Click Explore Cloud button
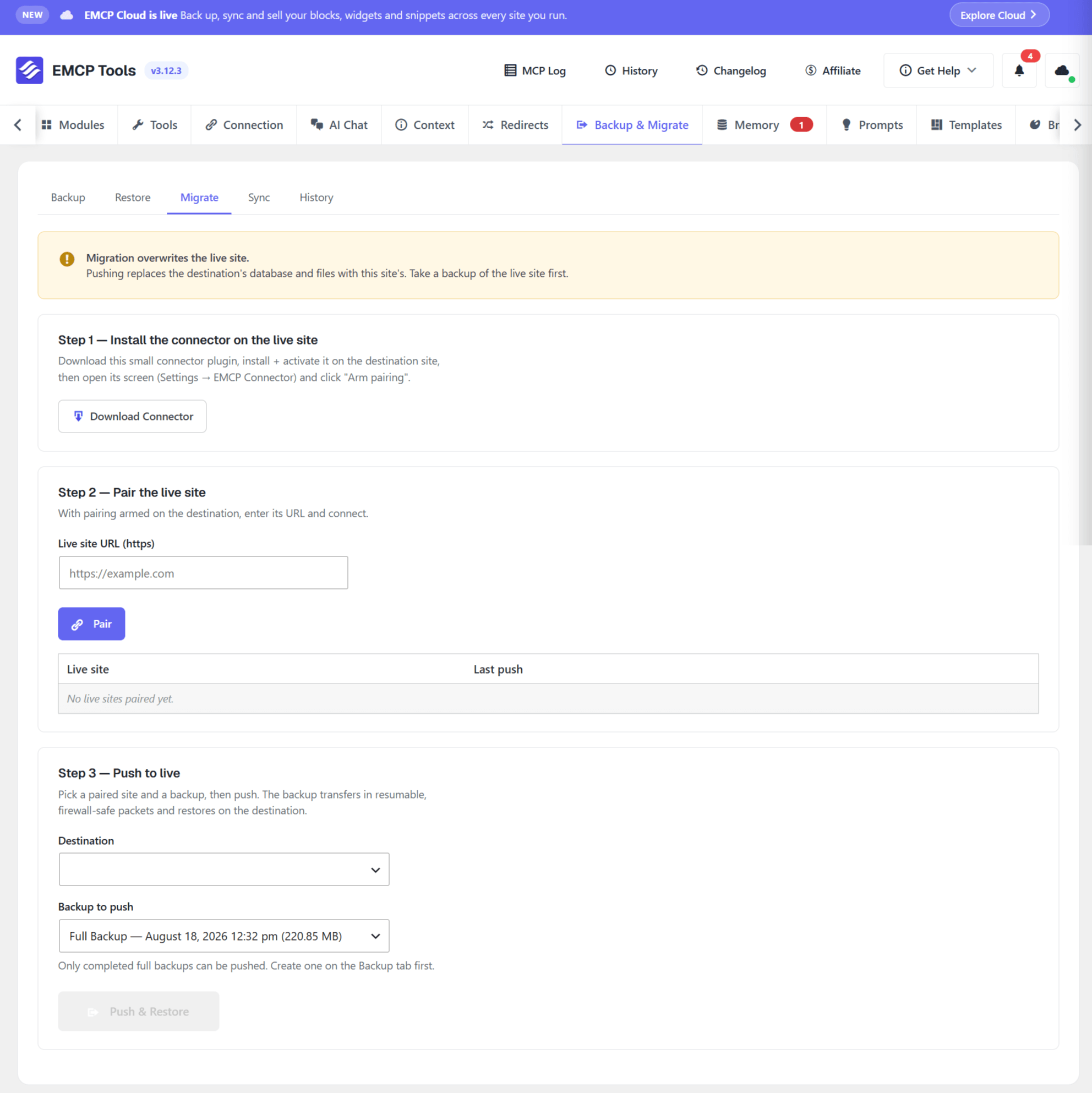 [x=999, y=15]
